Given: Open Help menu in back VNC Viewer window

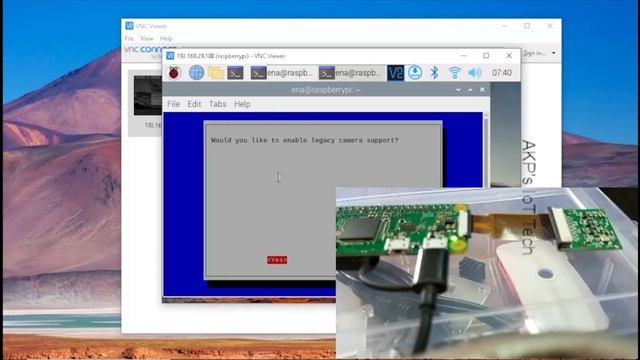Looking at the screenshot, I should (x=166, y=38).
